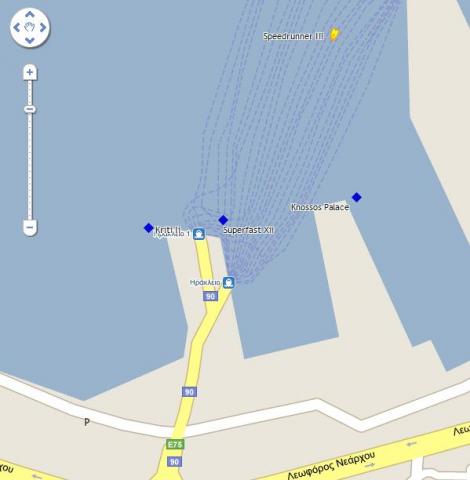470x480 pixels.
Task: Zoom in with the plus button
Action: (30, 72)
